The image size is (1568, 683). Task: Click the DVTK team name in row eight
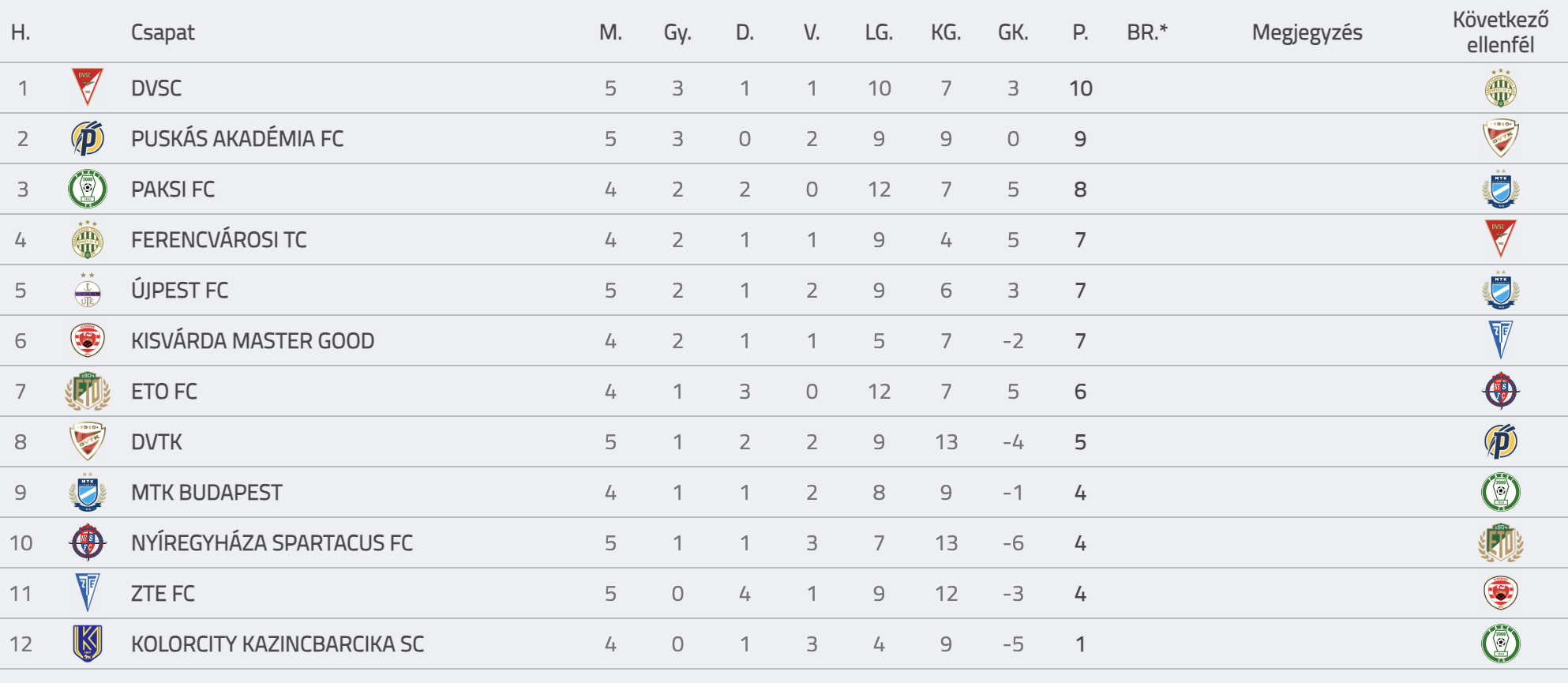pyautogui.click(x=156, y=442)
